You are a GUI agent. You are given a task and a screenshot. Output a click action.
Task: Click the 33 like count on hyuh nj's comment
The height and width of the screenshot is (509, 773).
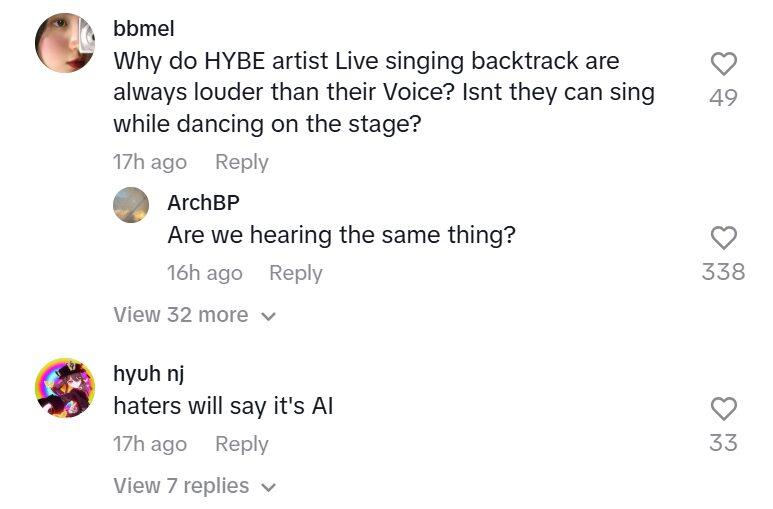723,443
